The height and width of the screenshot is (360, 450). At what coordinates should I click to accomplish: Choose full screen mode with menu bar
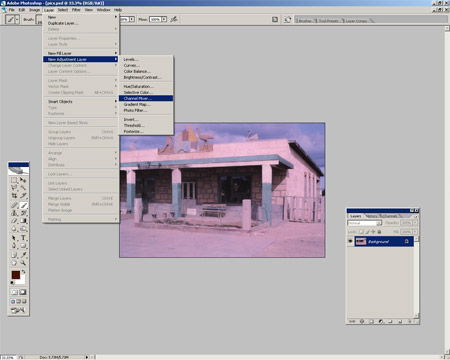(18, 301)
